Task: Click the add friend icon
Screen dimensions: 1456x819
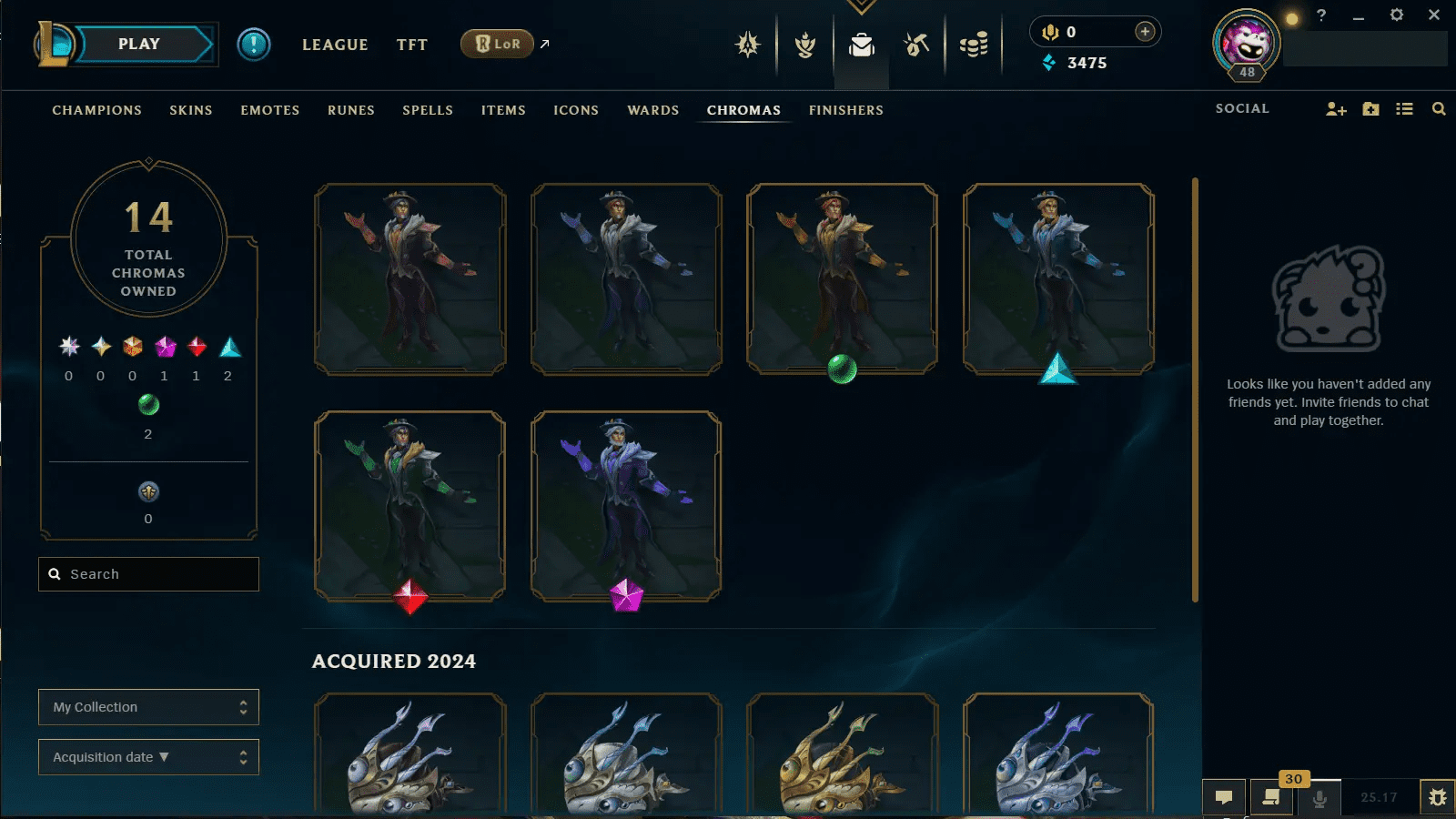Action: (1336, 109)
